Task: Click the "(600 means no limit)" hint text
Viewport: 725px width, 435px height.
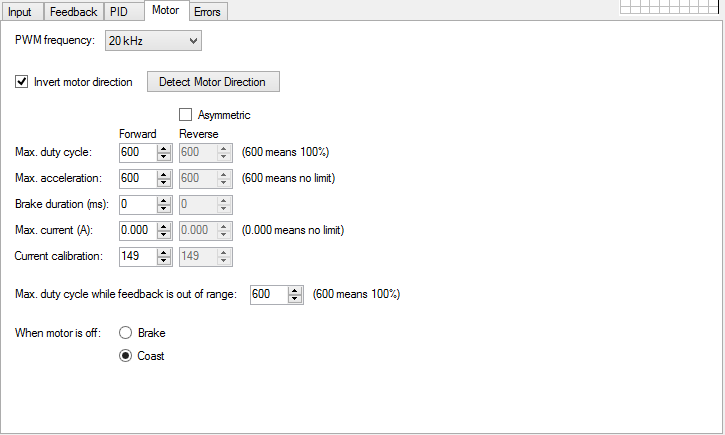Action: coord(289,178)
